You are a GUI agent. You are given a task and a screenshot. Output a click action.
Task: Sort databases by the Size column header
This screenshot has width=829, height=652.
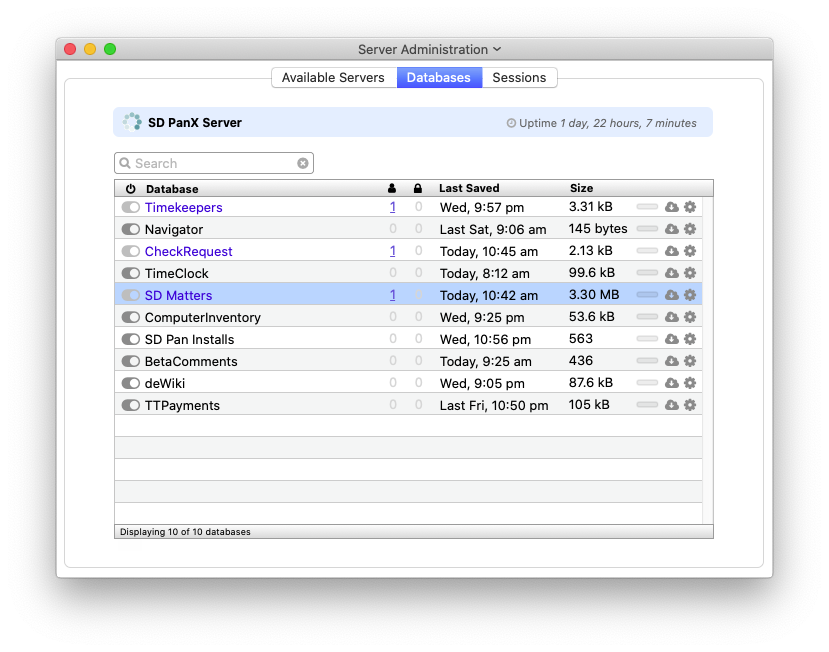point(581,188)
